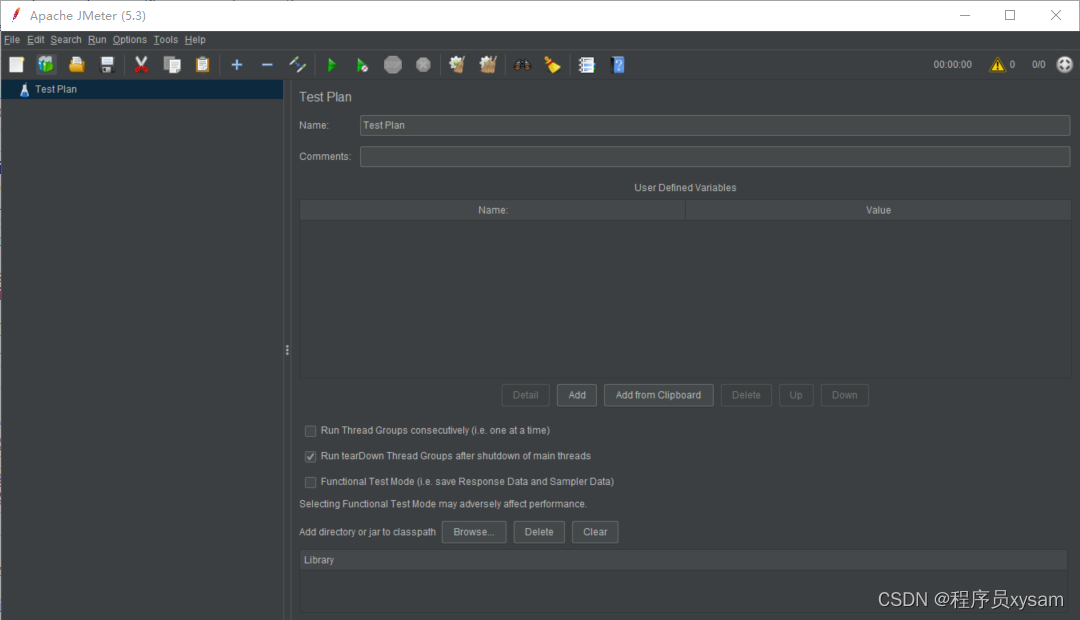Click the Clear classpath button
Image resolution: width=1080 pixels, height=620 pixels.
point(595,532)
